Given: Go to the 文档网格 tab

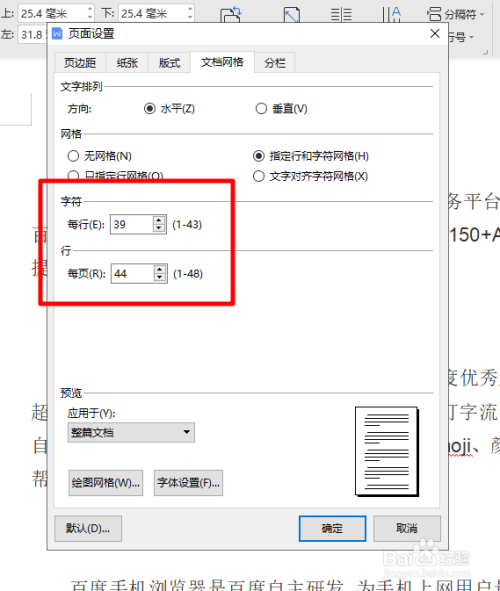Looking at the screenshot, I should pos(222,62).
